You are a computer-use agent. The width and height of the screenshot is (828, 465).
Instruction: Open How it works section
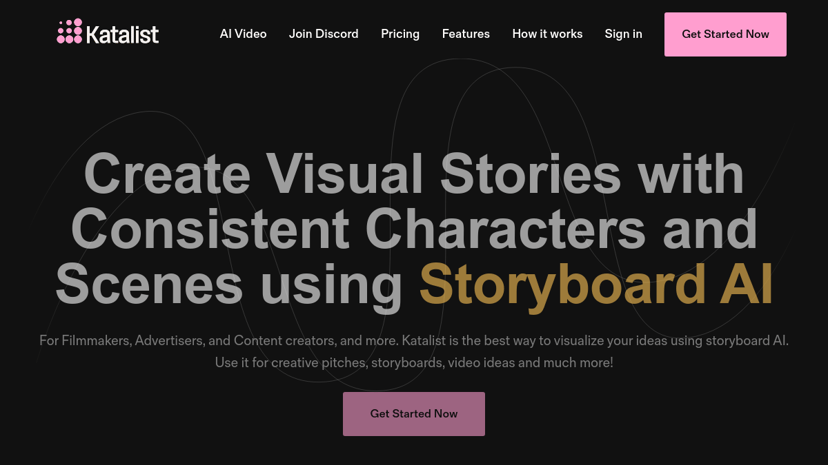point(547,34)
